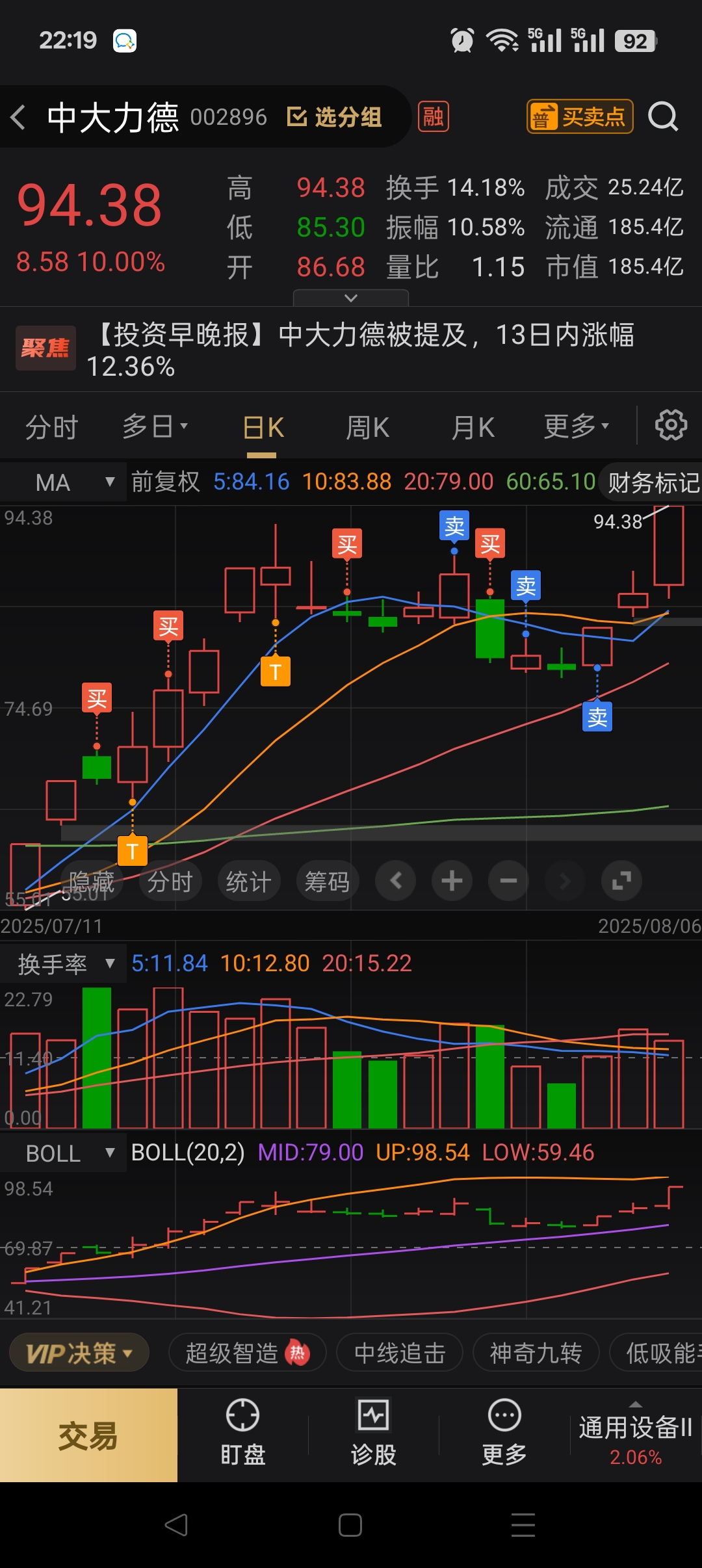Tap the Android back navigation button
This screenshot has height=1568, width=702.
coord(176,1524)
